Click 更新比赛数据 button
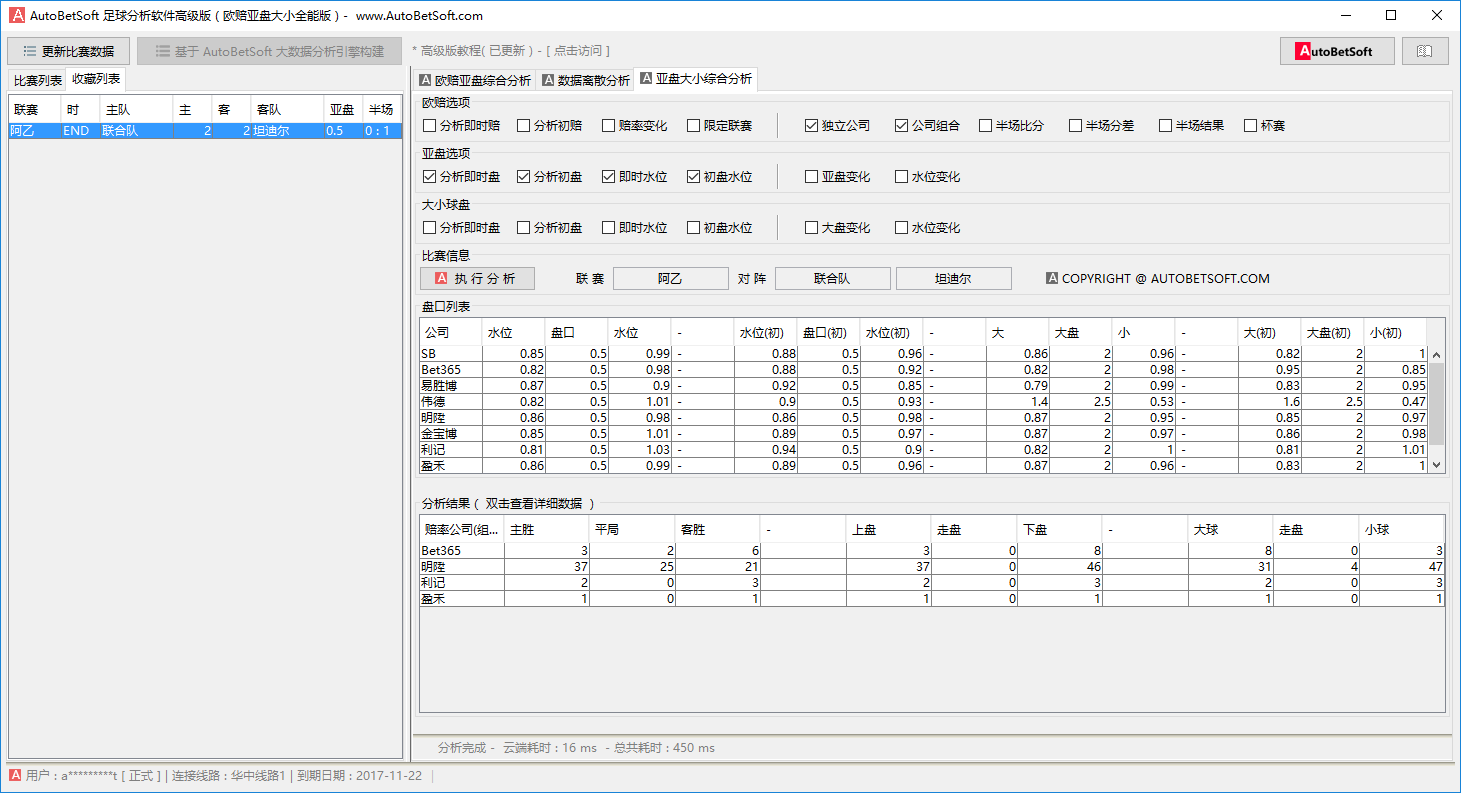 tap(68, 51)
